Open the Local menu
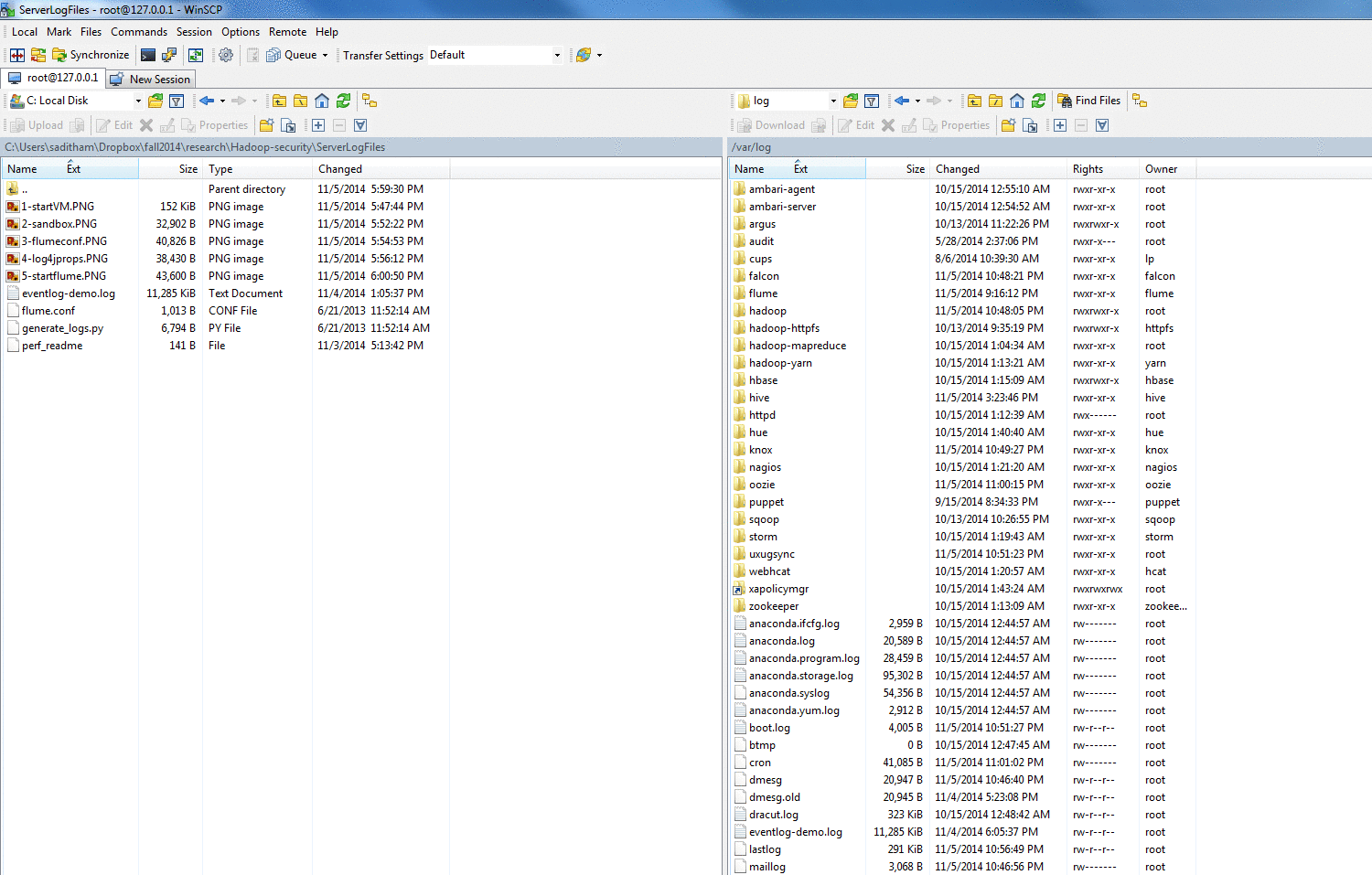Viewport: 1372px width, 875px height. click(25, 32)
